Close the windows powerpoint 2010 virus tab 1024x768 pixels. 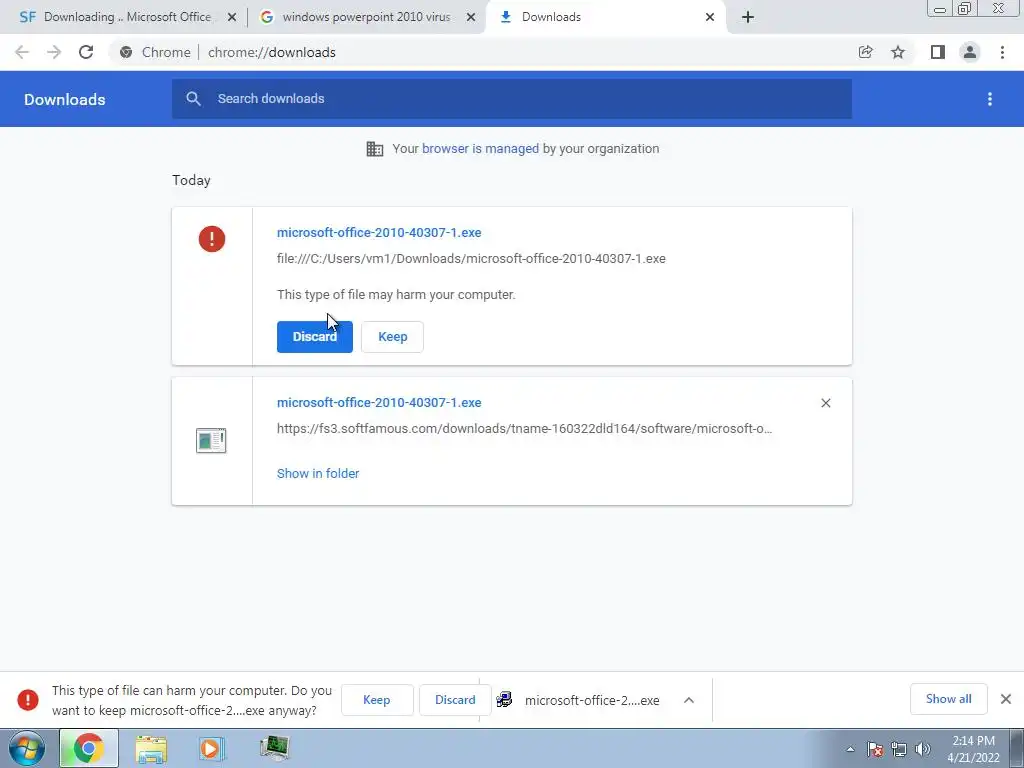pos(470,17)
